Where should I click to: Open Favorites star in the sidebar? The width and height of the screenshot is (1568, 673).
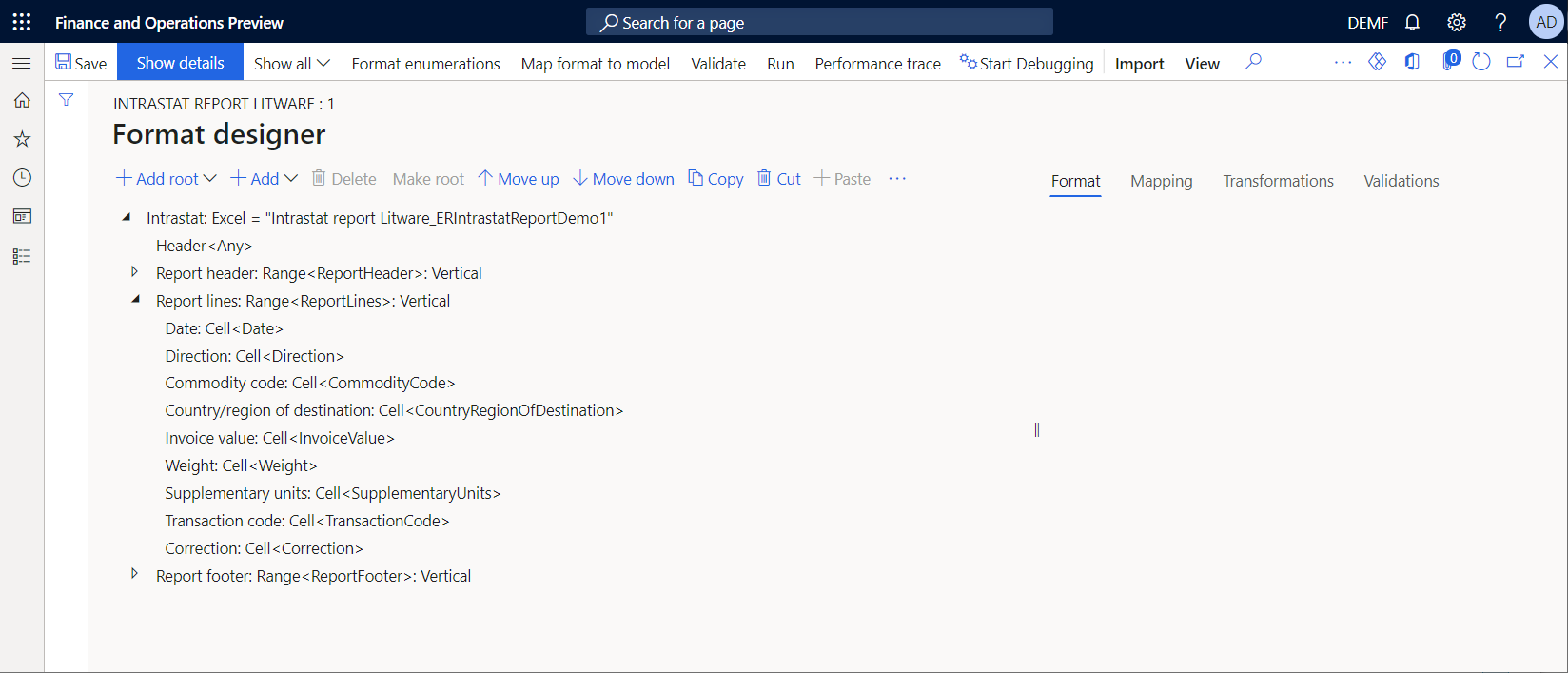point(22,139)
